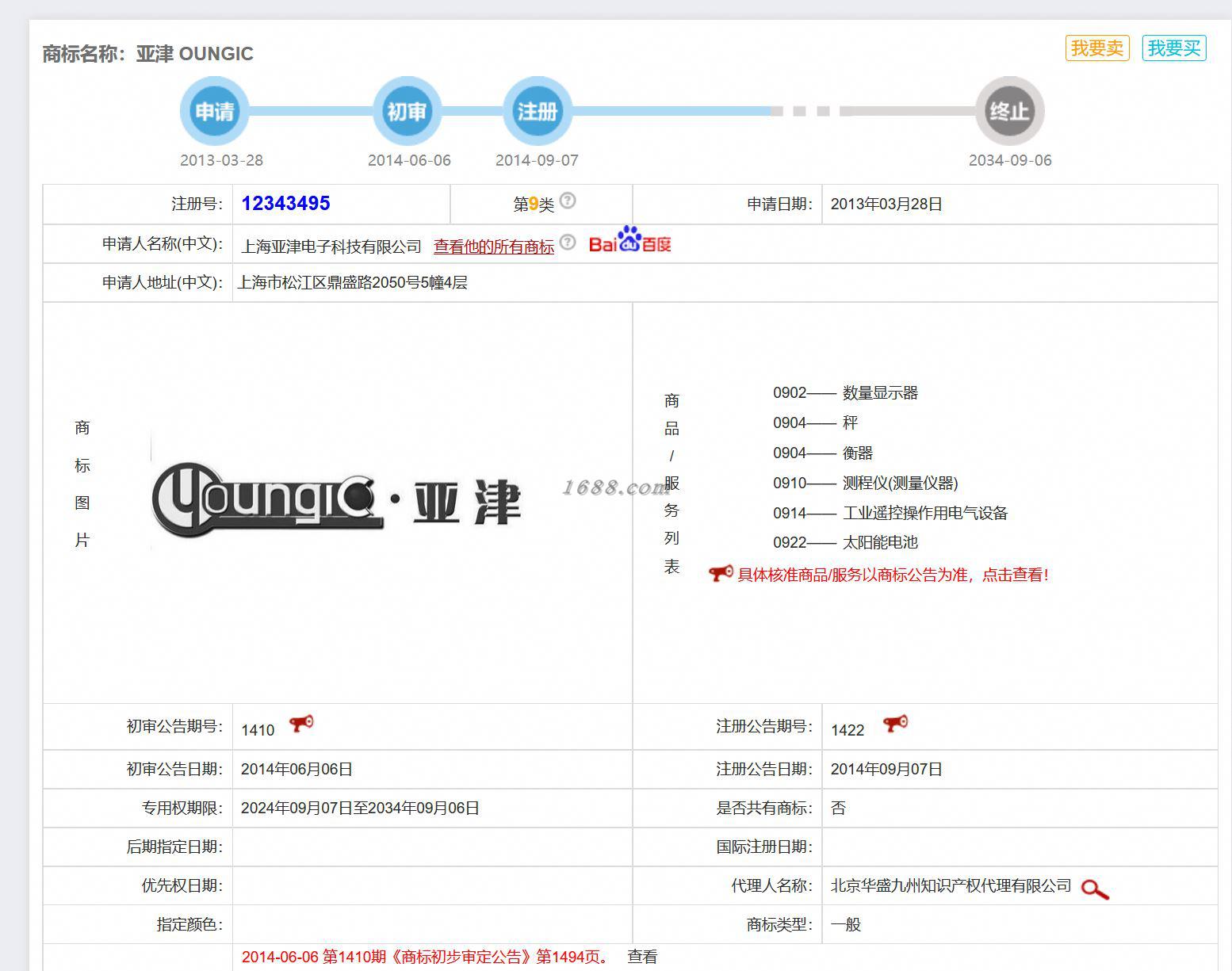Click the trademark title 亚津 OUNGIC
This screenshot has height=971, width=1232.
[x=195, y=54]
